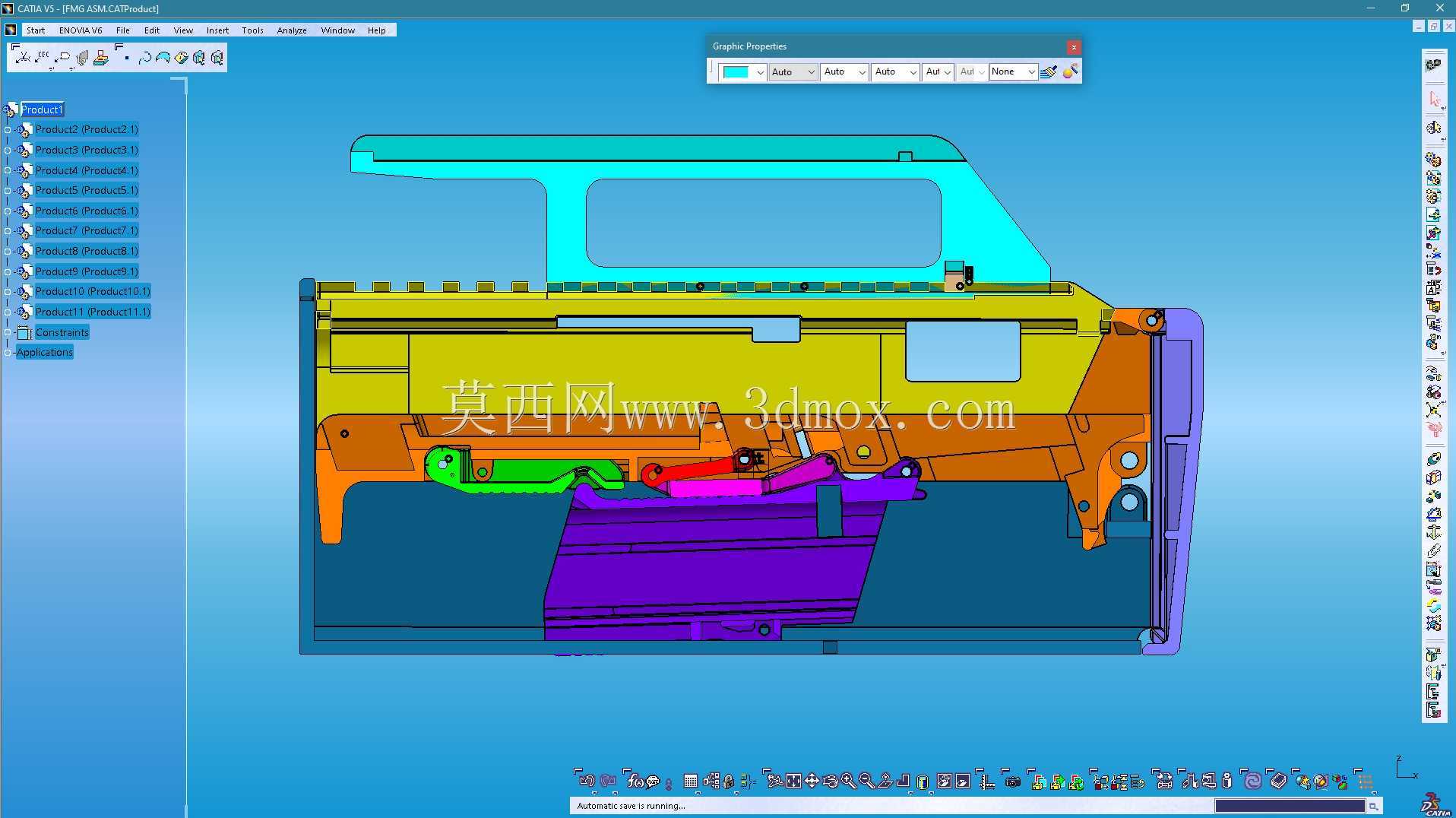Open the Start menu

point(36,30)
